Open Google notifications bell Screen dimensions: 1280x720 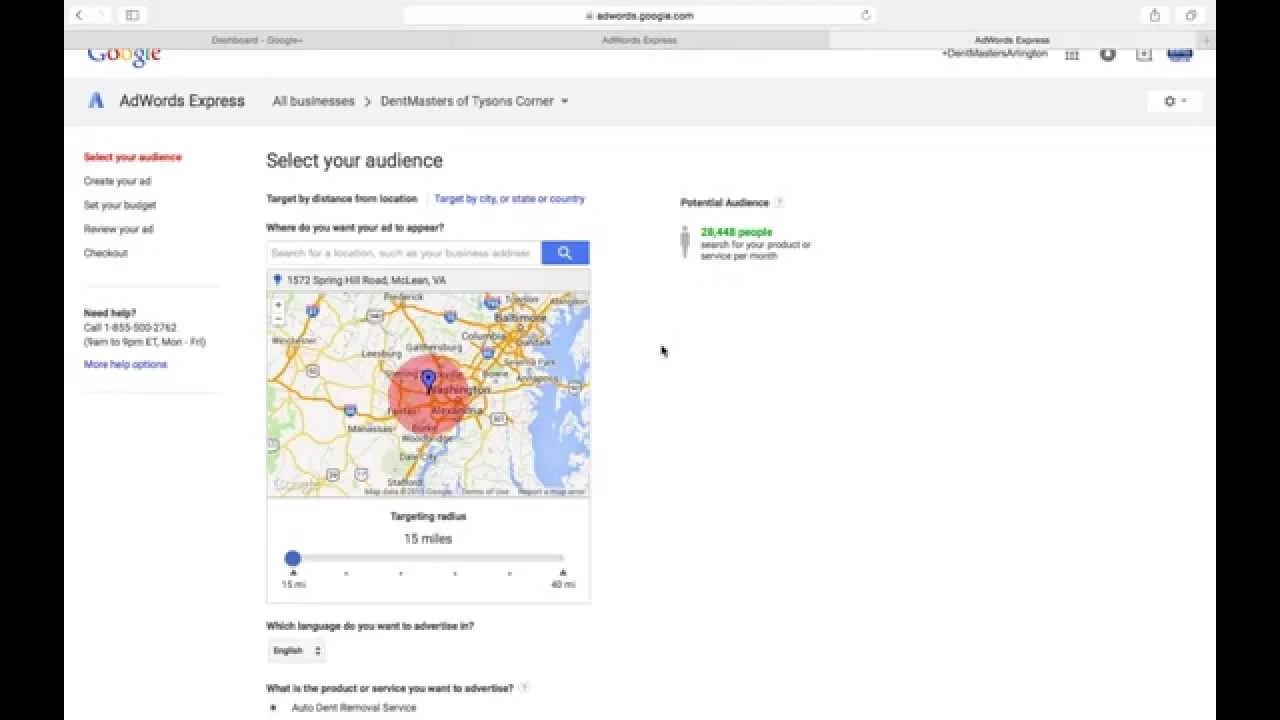point(1108,54)
